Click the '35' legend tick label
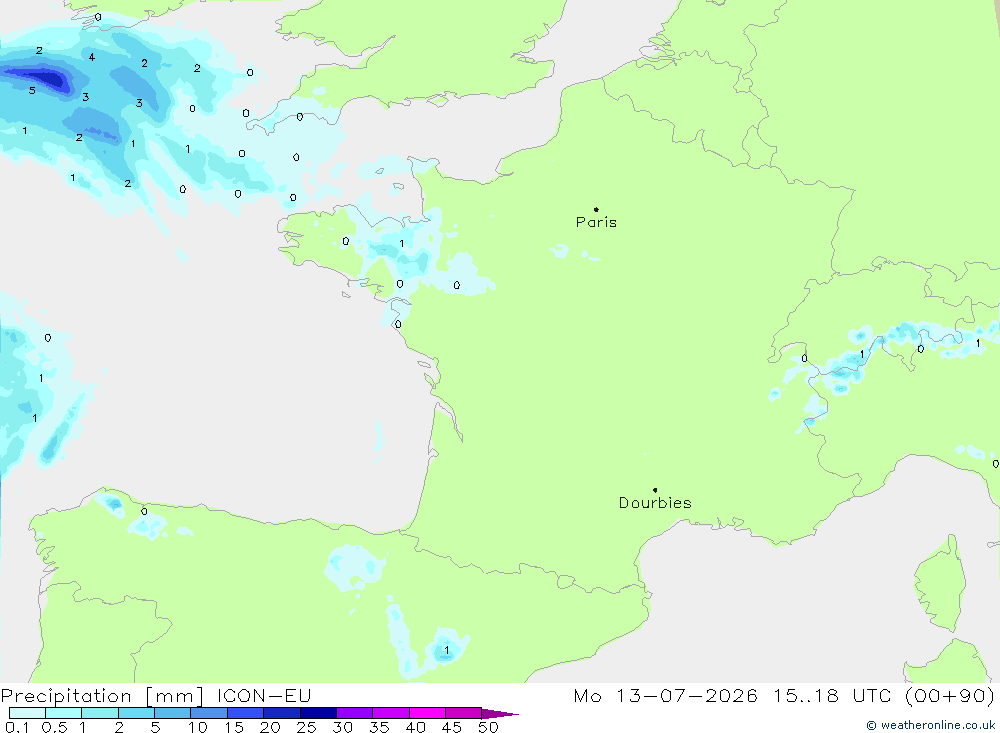 tap(379, 727)
